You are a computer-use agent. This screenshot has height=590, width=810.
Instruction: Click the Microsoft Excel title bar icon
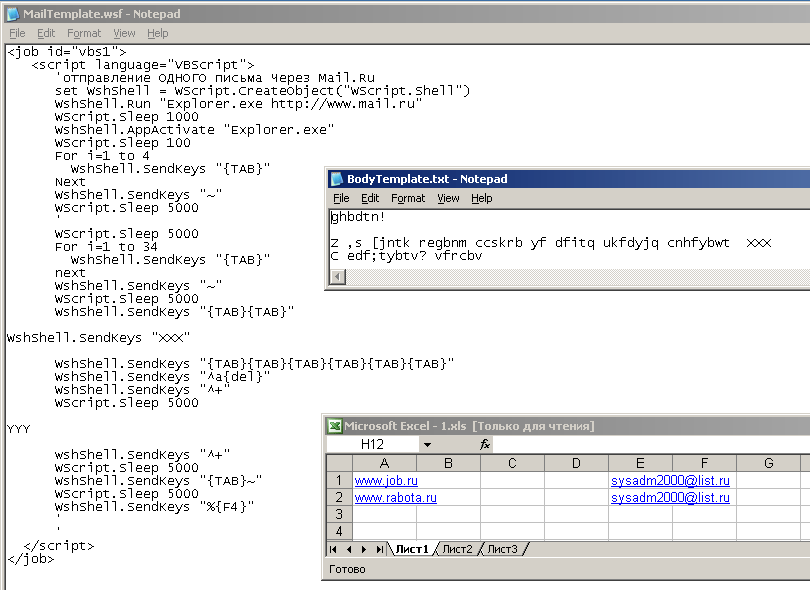(x=335, y=426)
